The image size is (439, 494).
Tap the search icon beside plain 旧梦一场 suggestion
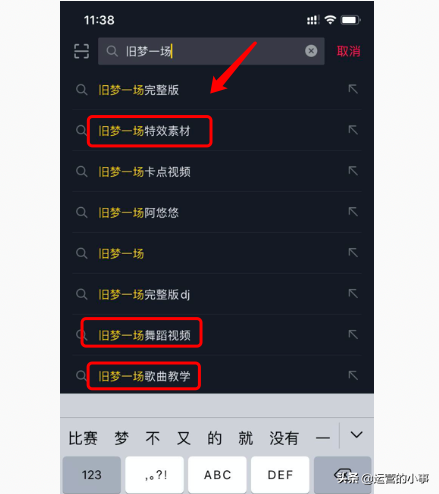(x=81, y=253)
